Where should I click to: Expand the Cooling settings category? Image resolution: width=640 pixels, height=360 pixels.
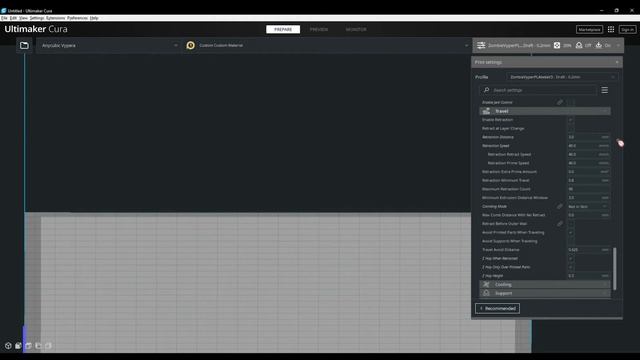(545, 284)
